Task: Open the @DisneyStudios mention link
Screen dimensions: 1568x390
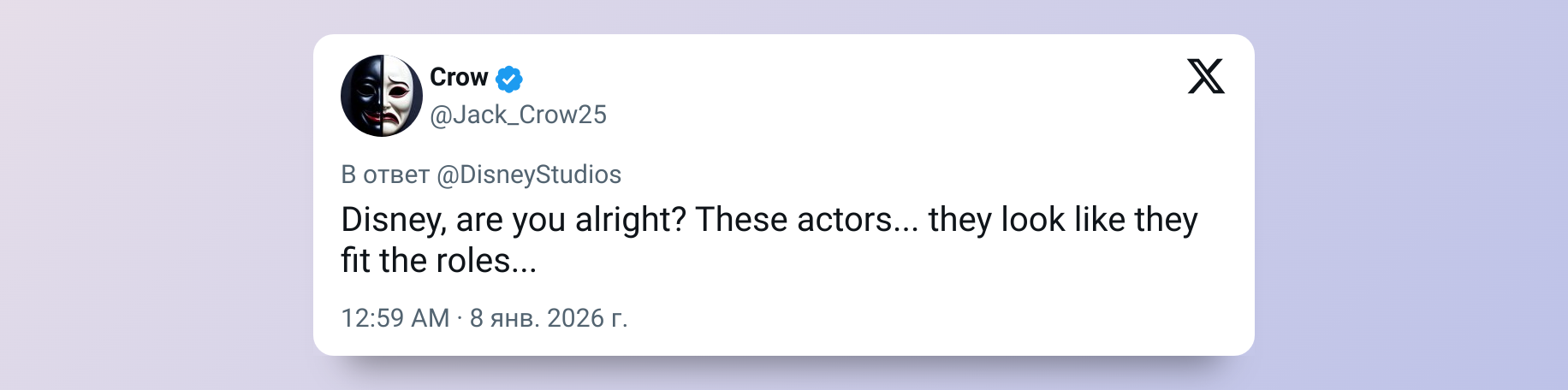Action: pyautogui.click(x=529, y=174)
